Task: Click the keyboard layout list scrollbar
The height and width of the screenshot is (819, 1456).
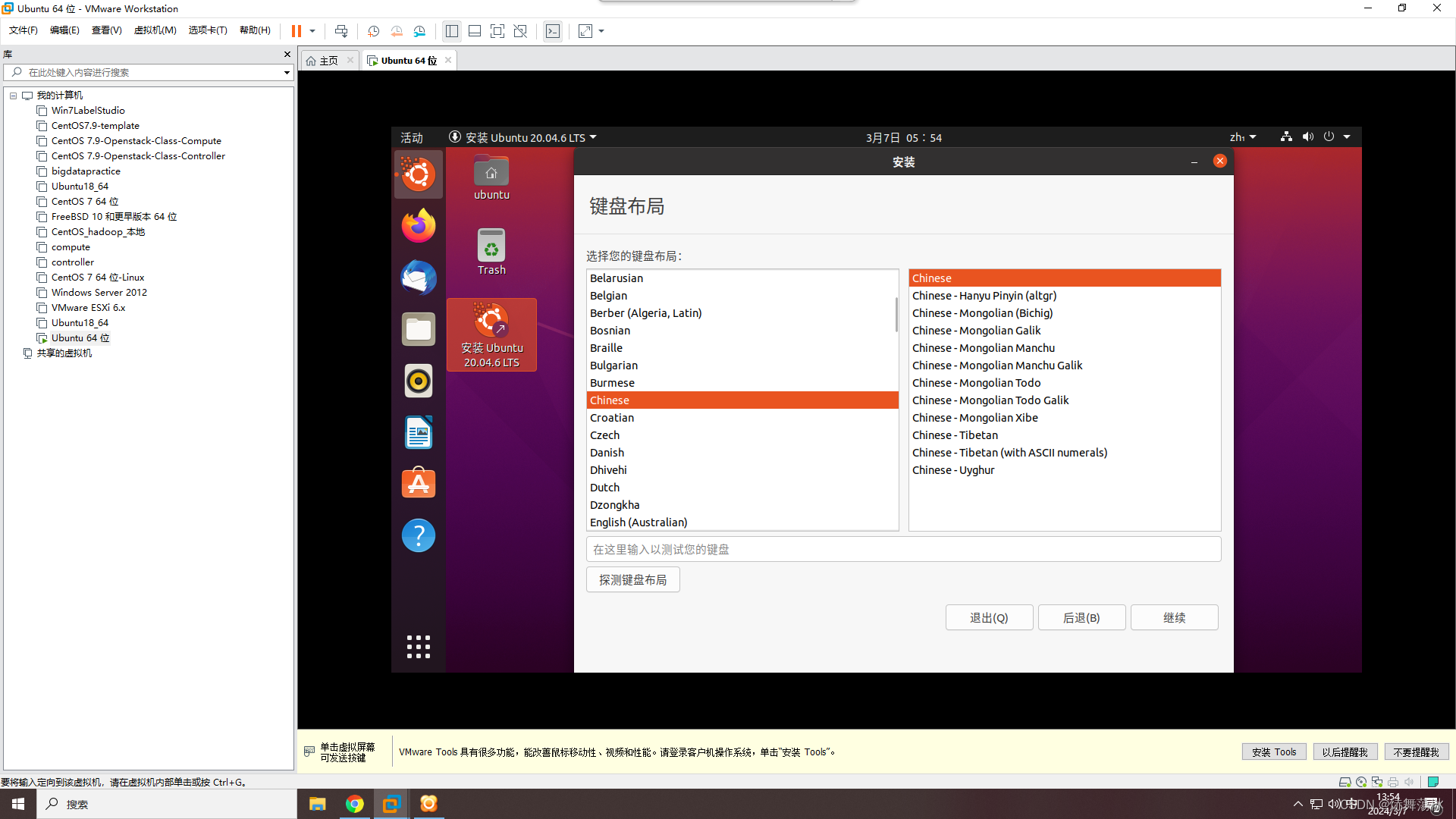Action: click(x=896, y=315)
